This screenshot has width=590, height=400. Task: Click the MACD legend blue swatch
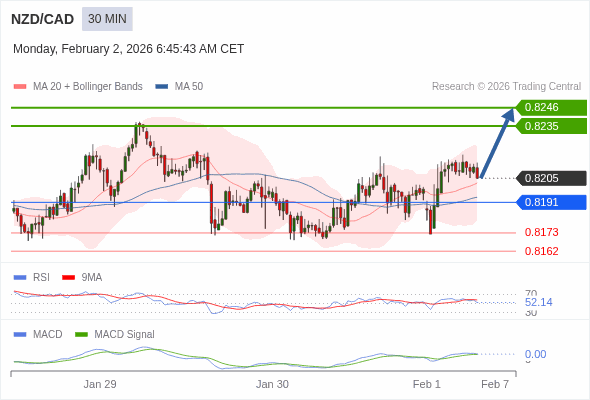tap(20, 335)
